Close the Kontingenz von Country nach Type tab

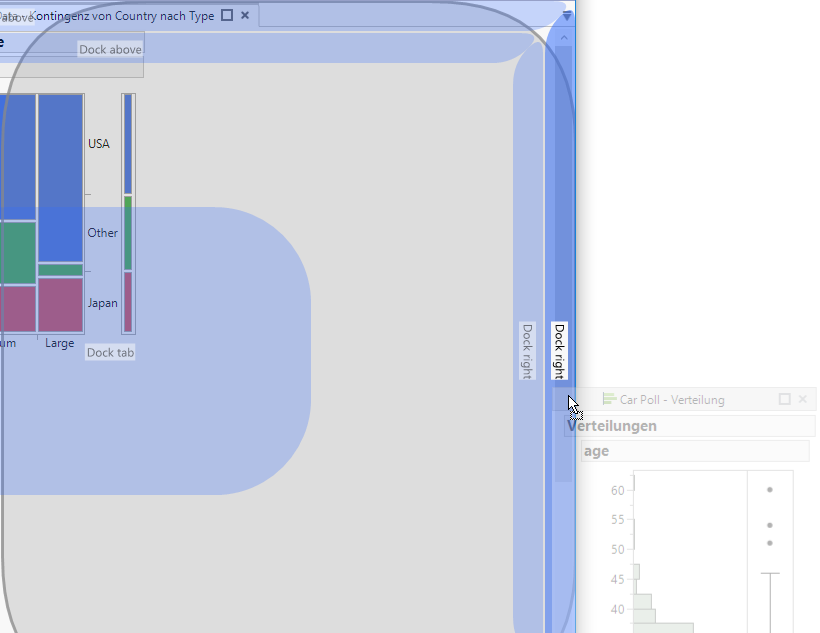pyautogui.click(x=245, y=16)
